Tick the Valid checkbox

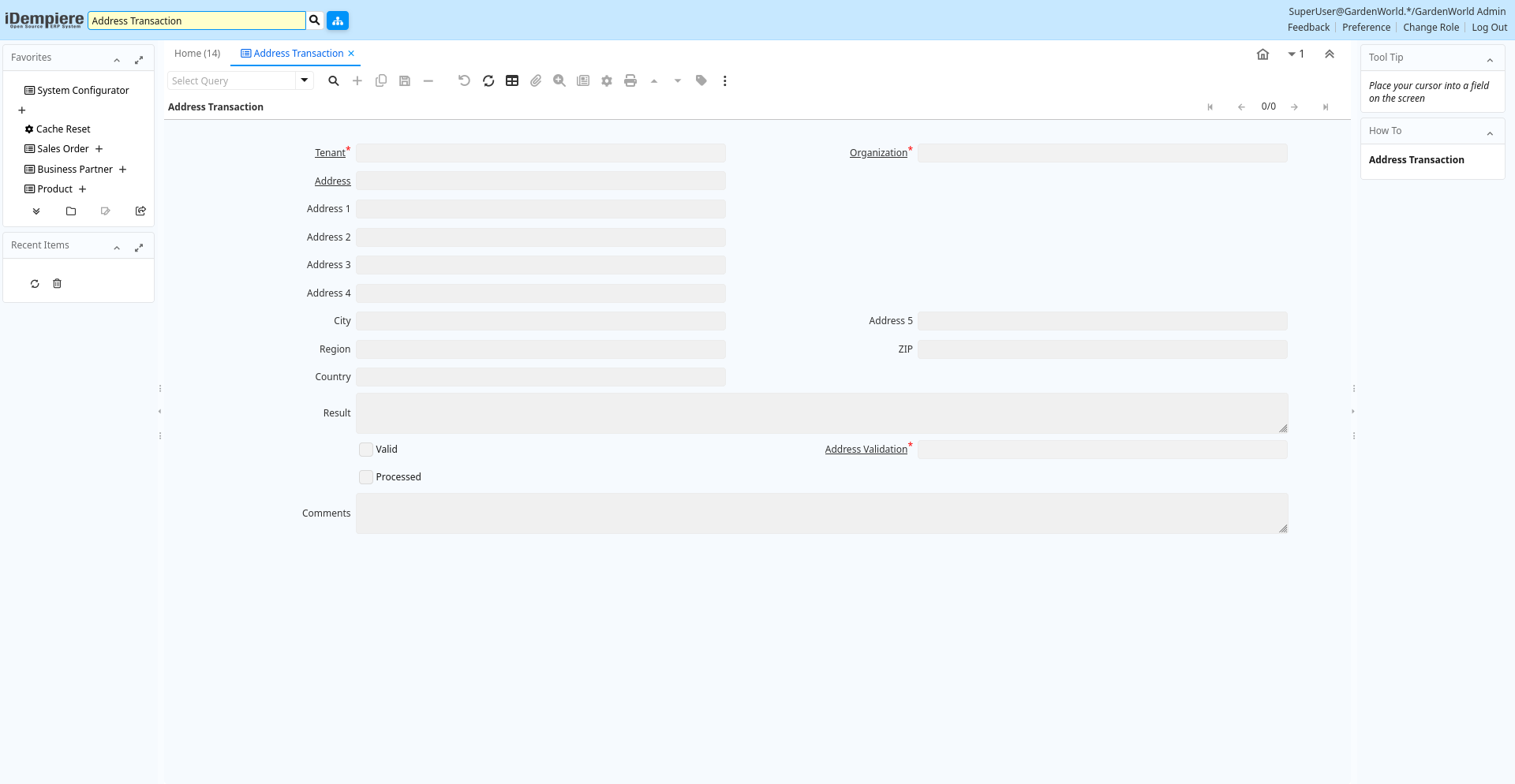366,450
